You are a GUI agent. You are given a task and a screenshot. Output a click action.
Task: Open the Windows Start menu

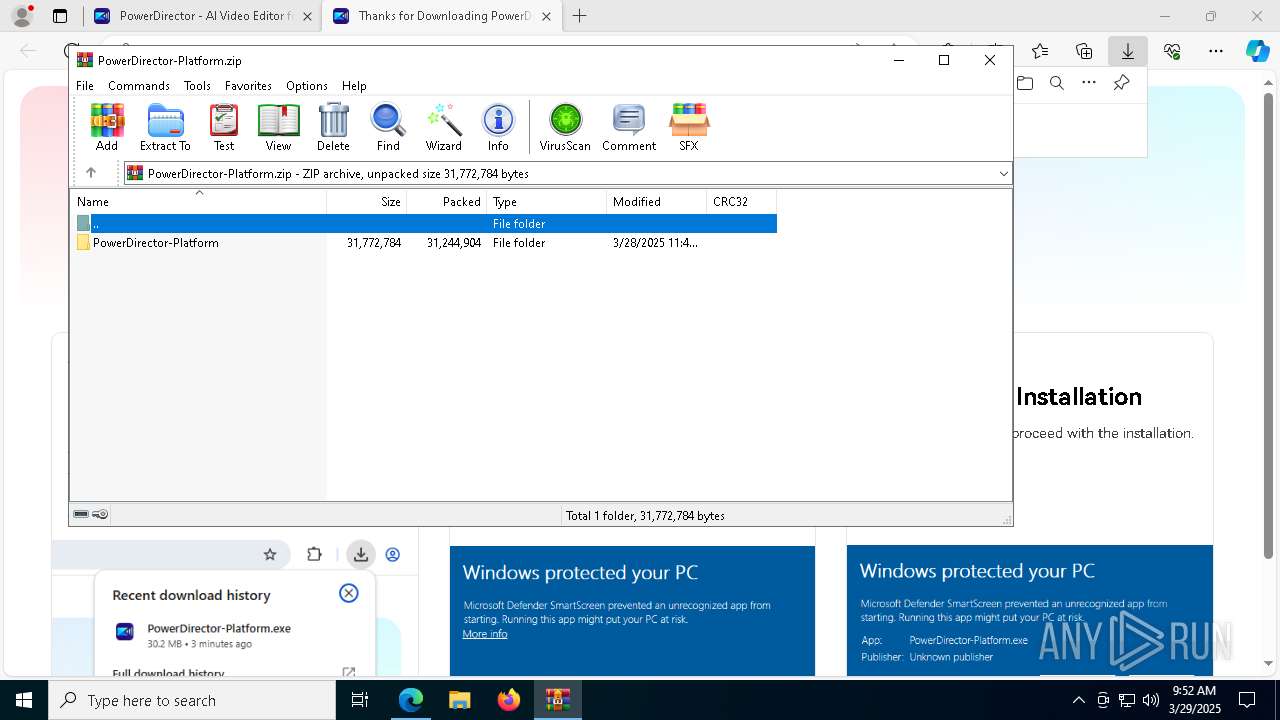coord(24,700)
